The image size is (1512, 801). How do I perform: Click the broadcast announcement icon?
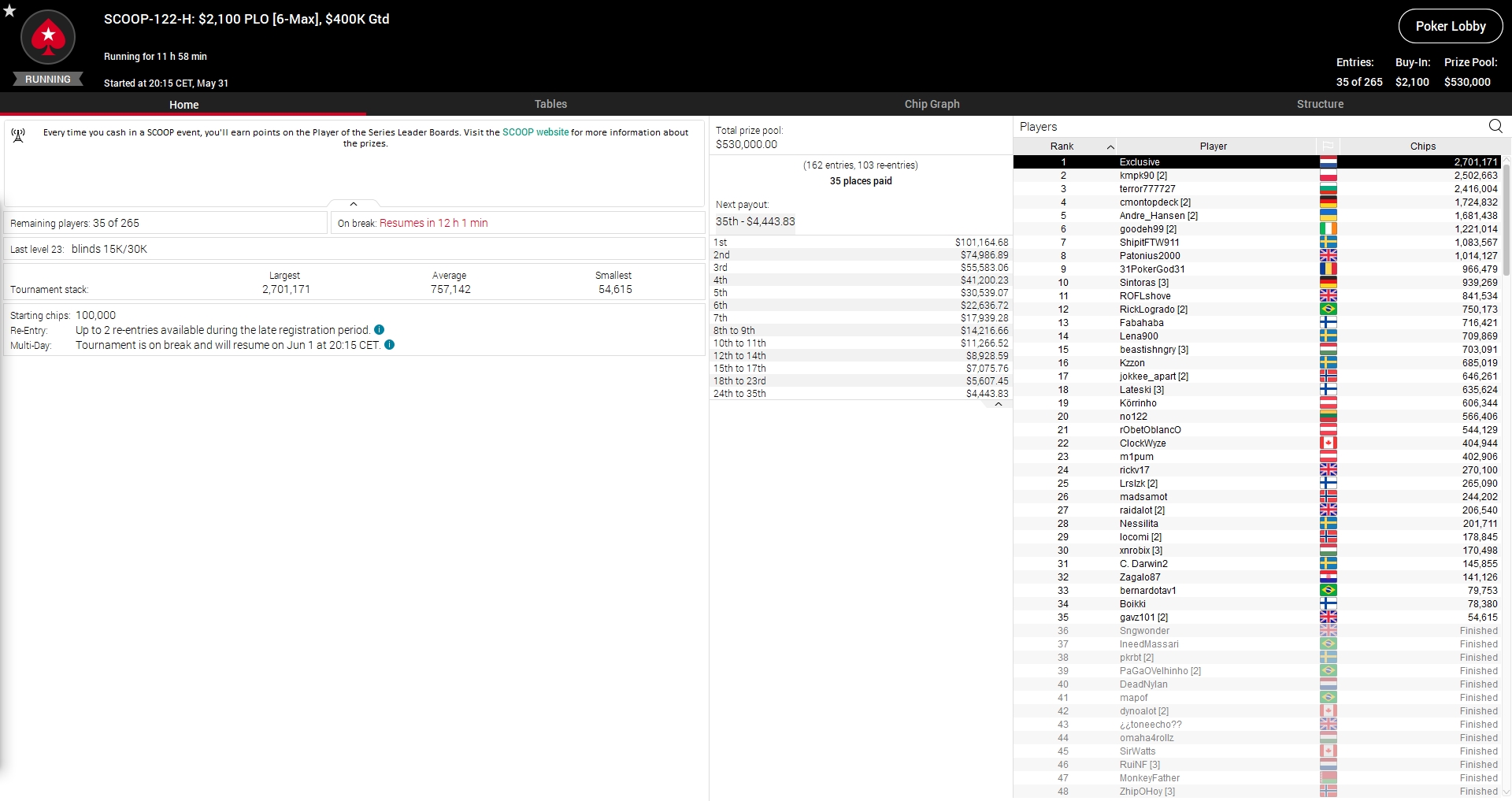pos(18,135)
